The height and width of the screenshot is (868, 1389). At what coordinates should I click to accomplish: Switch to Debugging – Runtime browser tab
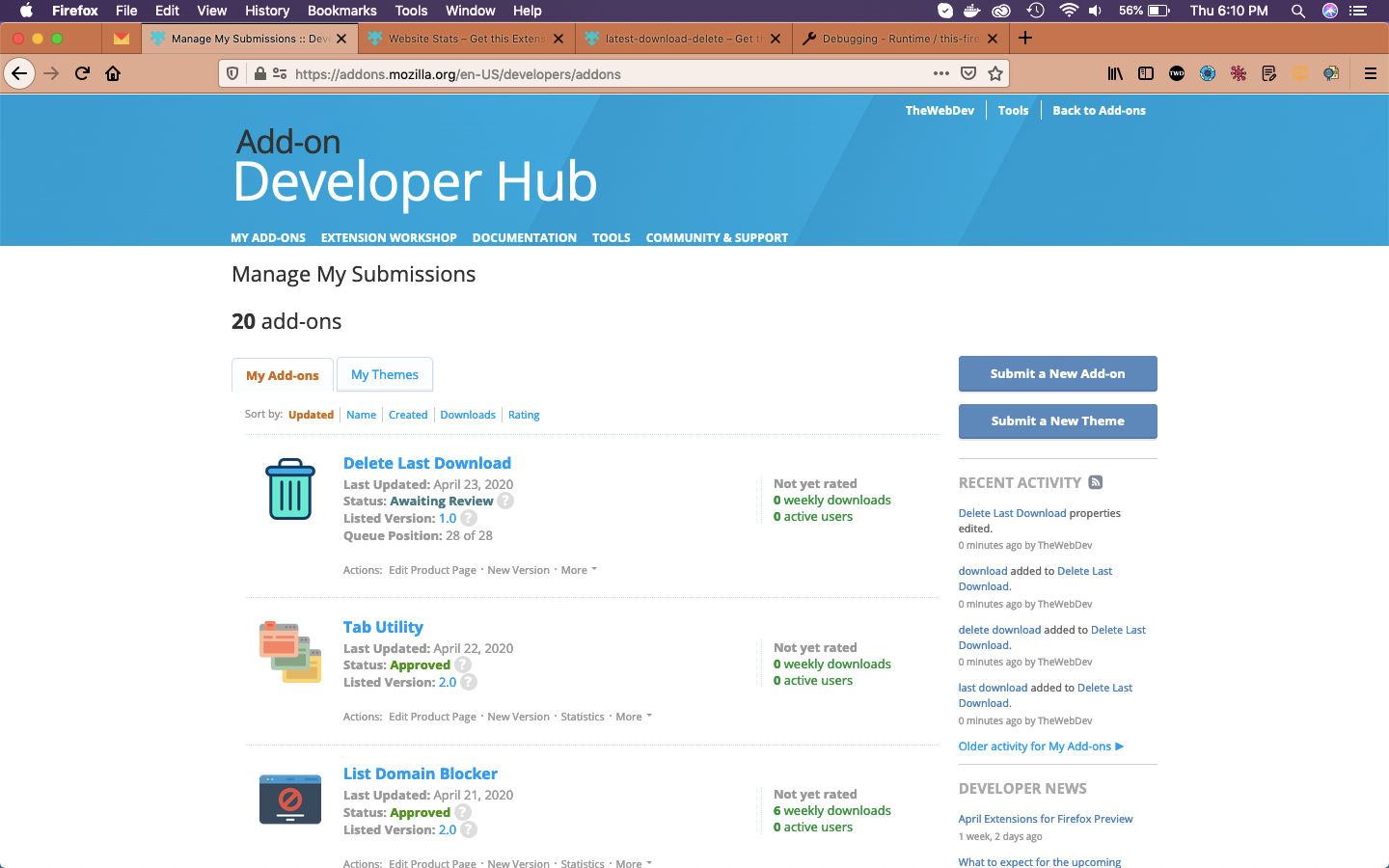(900, 39)
